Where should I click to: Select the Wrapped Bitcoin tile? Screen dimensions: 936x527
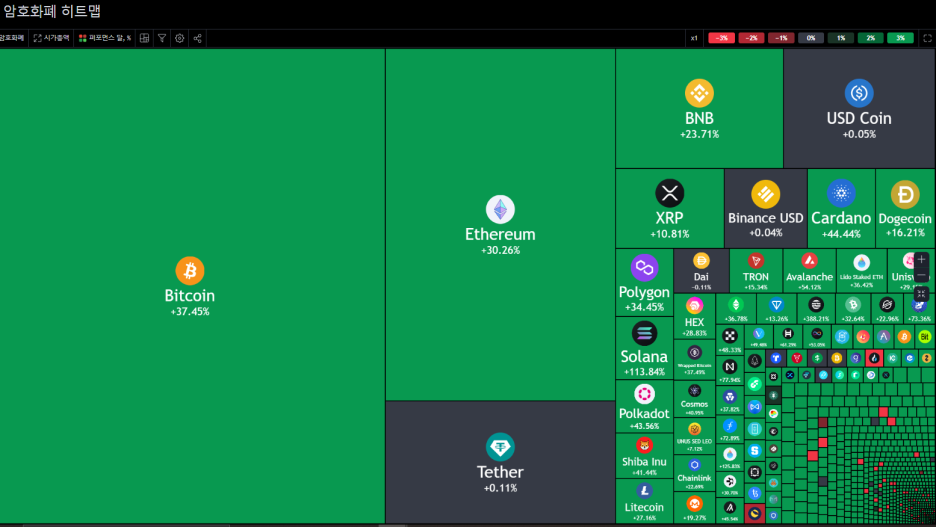(694, 360)
